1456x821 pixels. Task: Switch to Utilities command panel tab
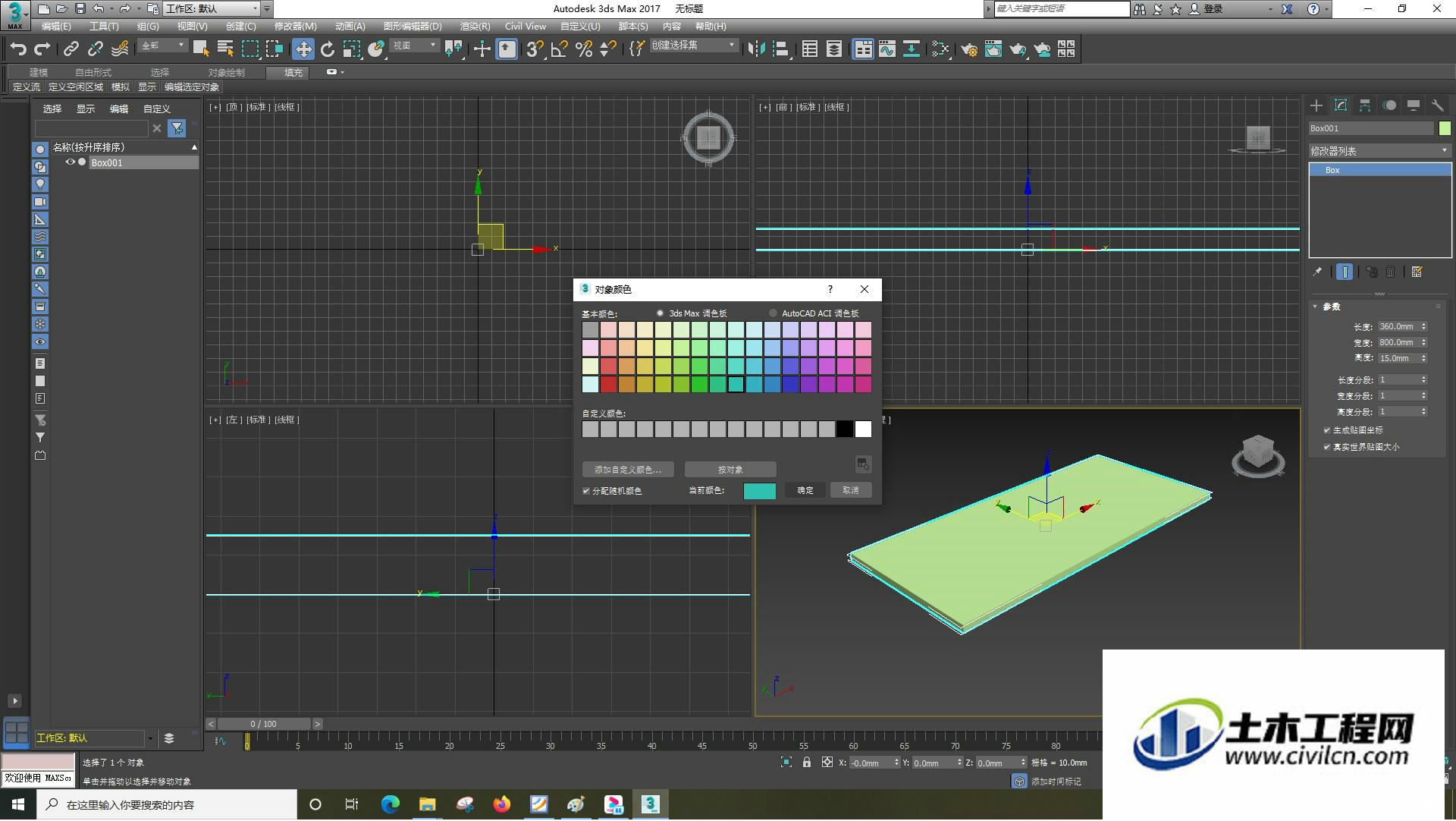pos(1438,105)
